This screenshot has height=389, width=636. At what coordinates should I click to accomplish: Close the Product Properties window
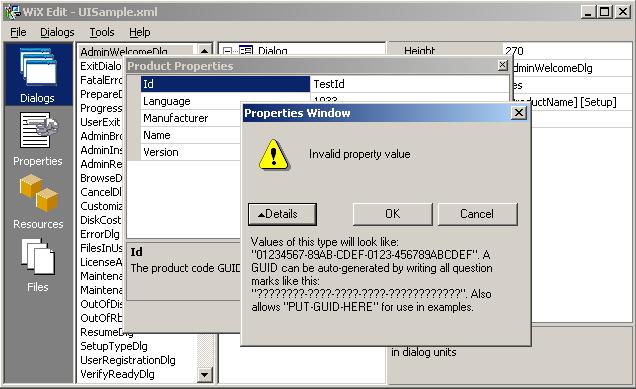(x=503, y=65)
